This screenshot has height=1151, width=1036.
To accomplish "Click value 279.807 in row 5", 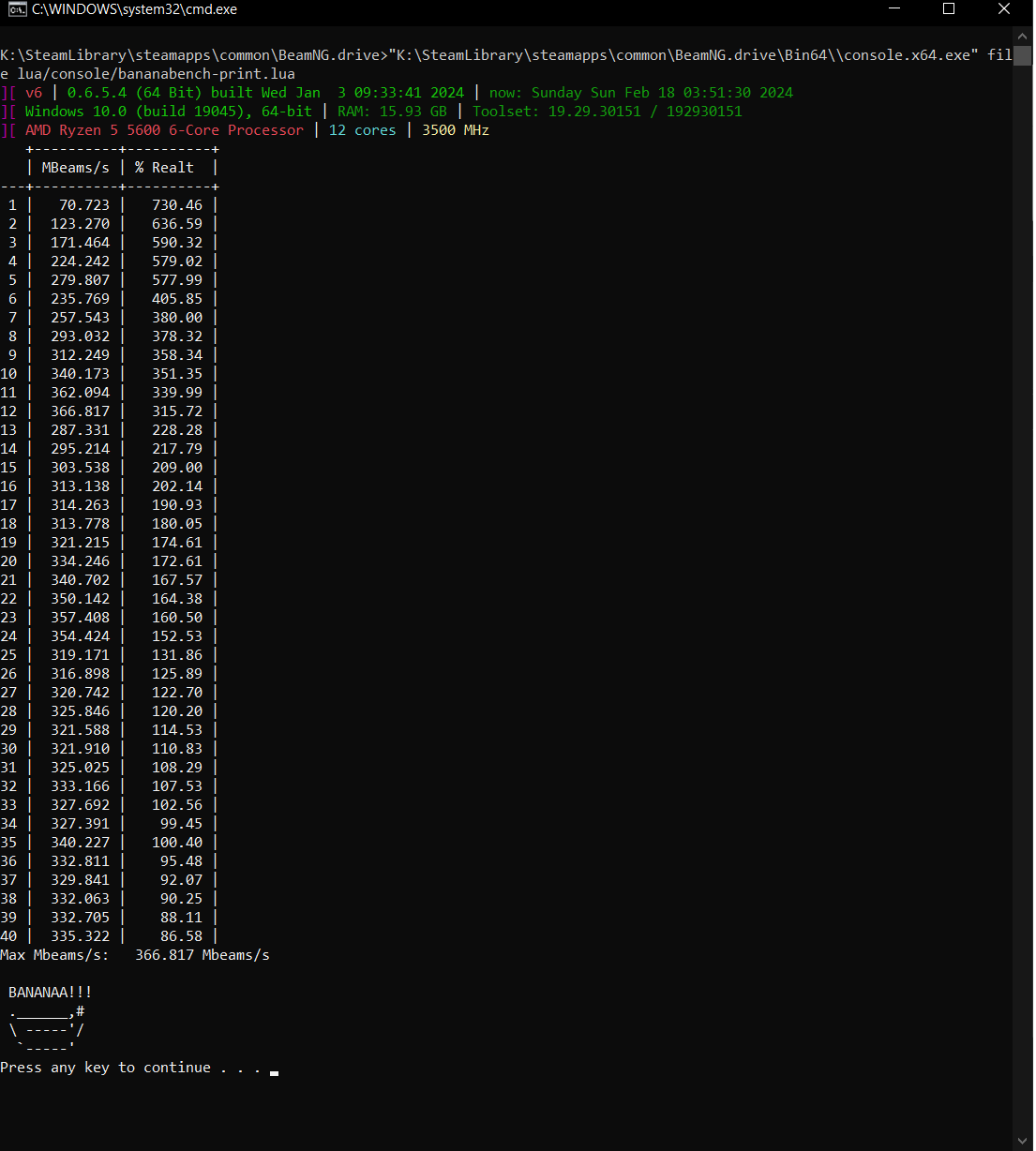I will pyautogui.click(x=80, y=280).
